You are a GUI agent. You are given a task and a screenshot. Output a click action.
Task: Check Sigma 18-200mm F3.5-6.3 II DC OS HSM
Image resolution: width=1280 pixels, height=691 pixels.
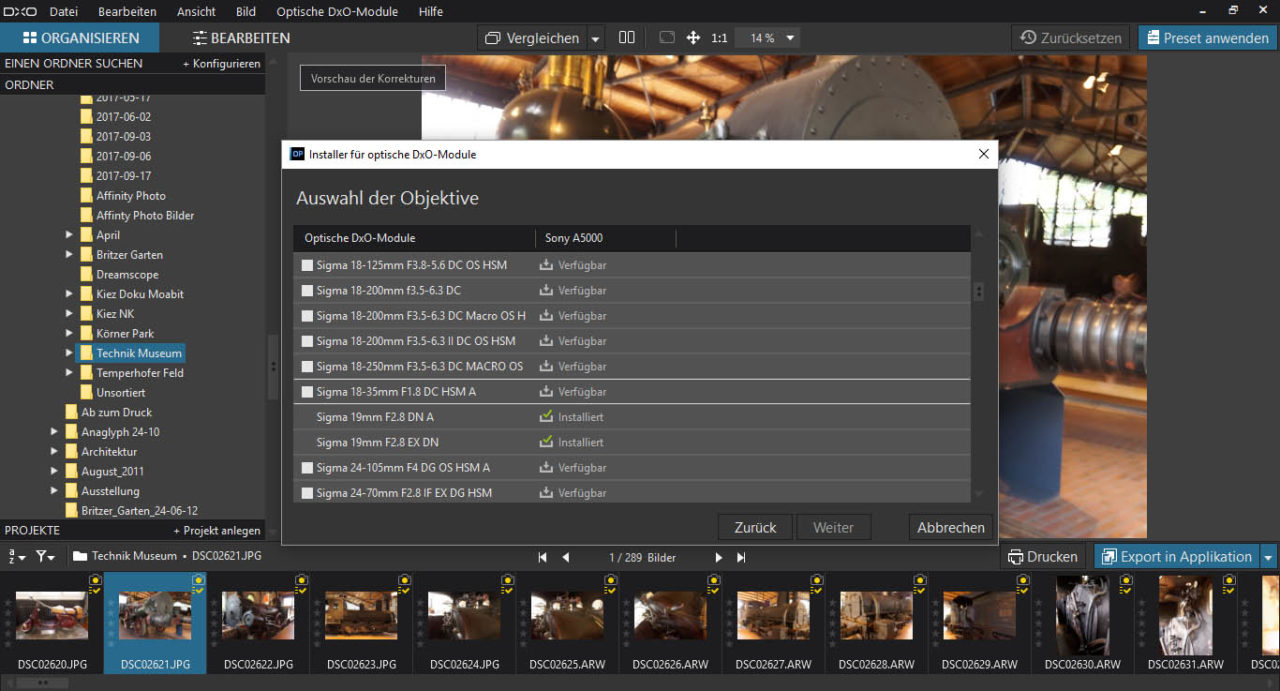pyautogui.click(x=308, y=341)
